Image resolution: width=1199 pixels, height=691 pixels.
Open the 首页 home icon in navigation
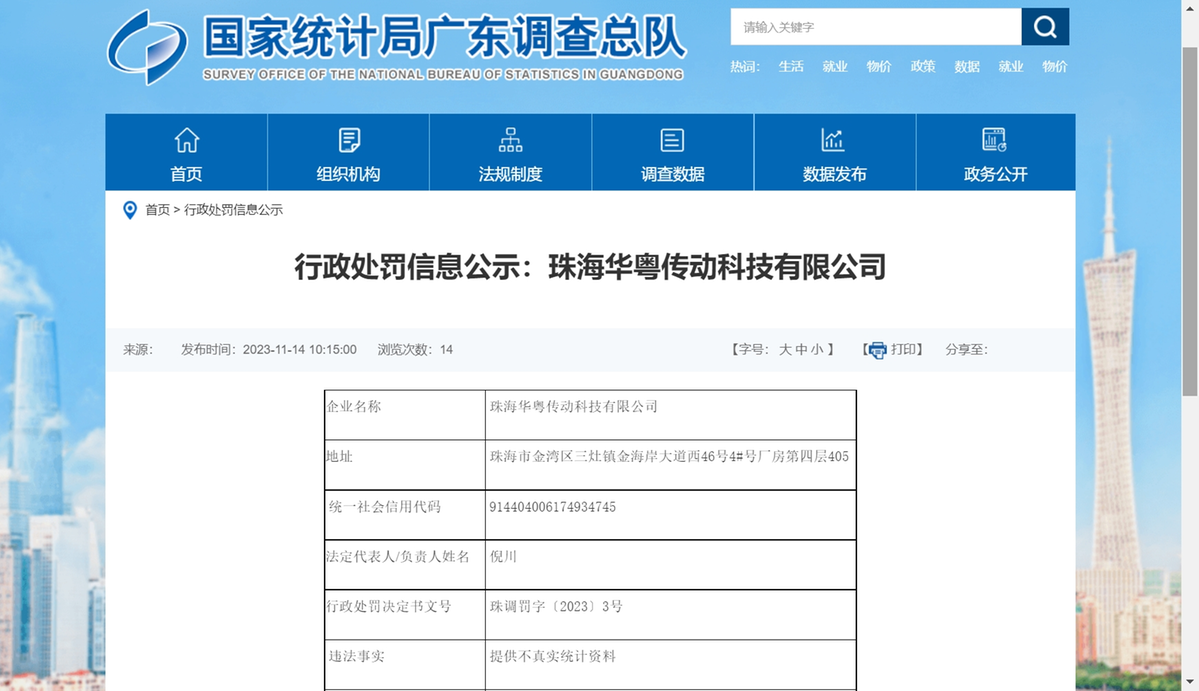(187, 140)
